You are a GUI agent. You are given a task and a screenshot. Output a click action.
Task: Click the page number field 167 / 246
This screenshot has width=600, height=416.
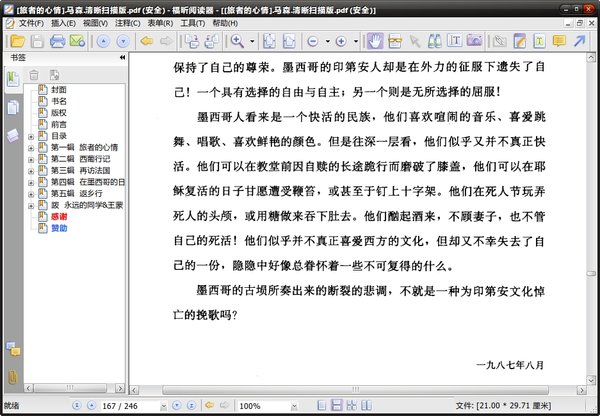[129, 406]
